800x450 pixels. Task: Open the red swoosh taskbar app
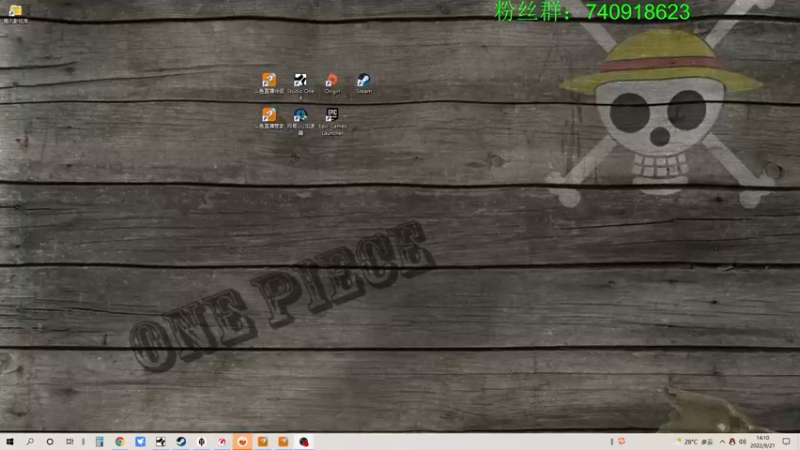tap(222, 441)
